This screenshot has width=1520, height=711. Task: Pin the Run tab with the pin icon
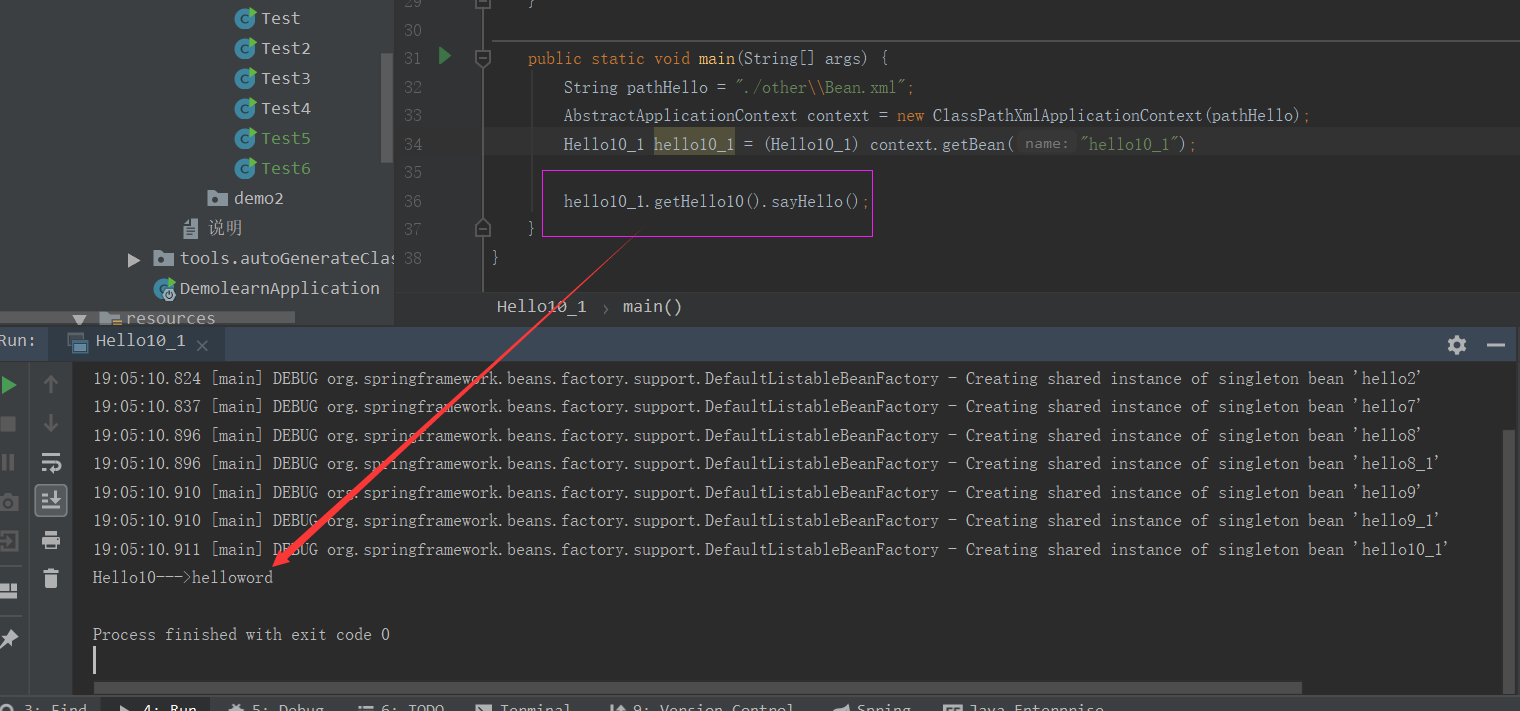pos(9,638)
